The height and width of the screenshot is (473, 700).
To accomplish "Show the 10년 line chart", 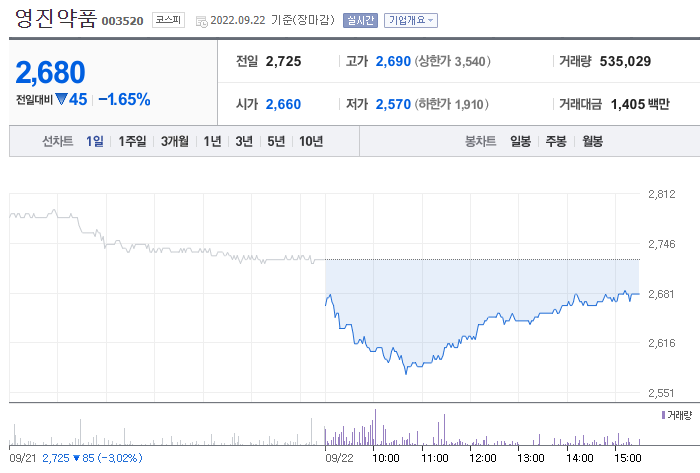I will point(311,141).
